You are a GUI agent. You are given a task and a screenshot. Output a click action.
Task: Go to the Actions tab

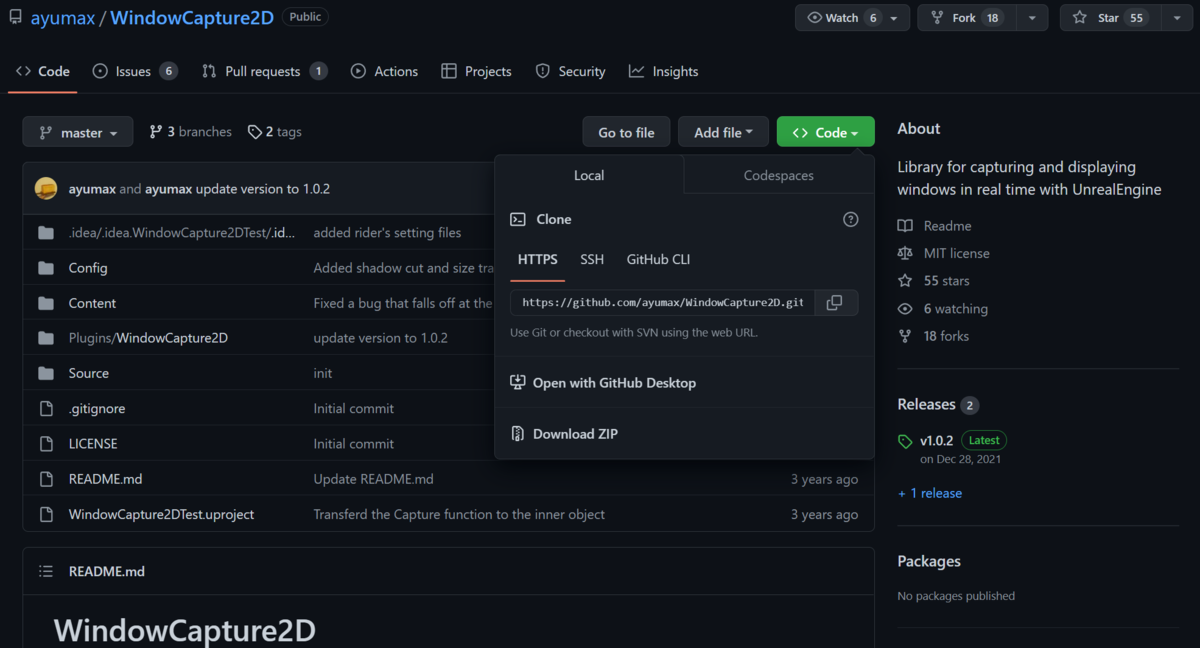point(384,71)
